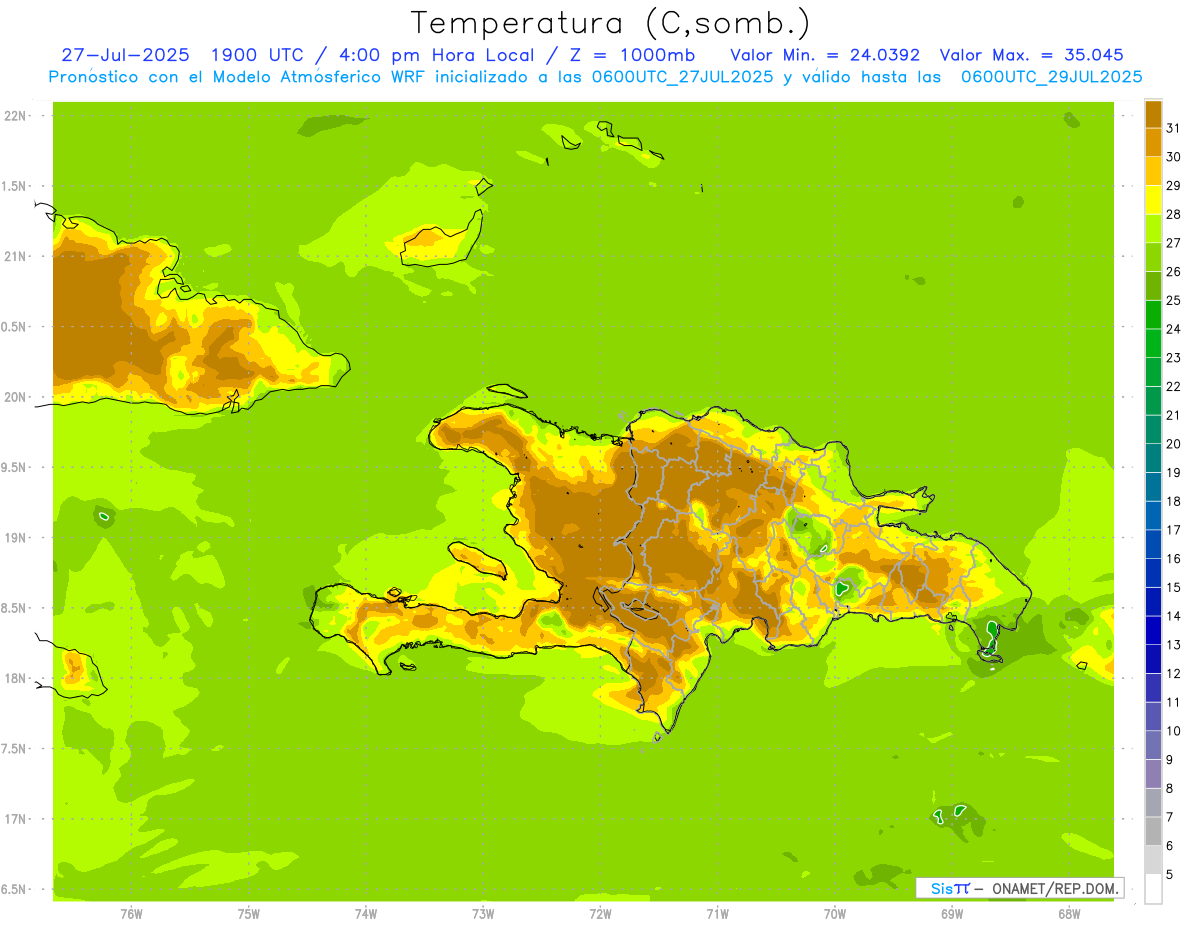Viewport: 1200px width, 927px height.
Task: Select the '8.5N' latitude tick label
Action: point(15,608)
